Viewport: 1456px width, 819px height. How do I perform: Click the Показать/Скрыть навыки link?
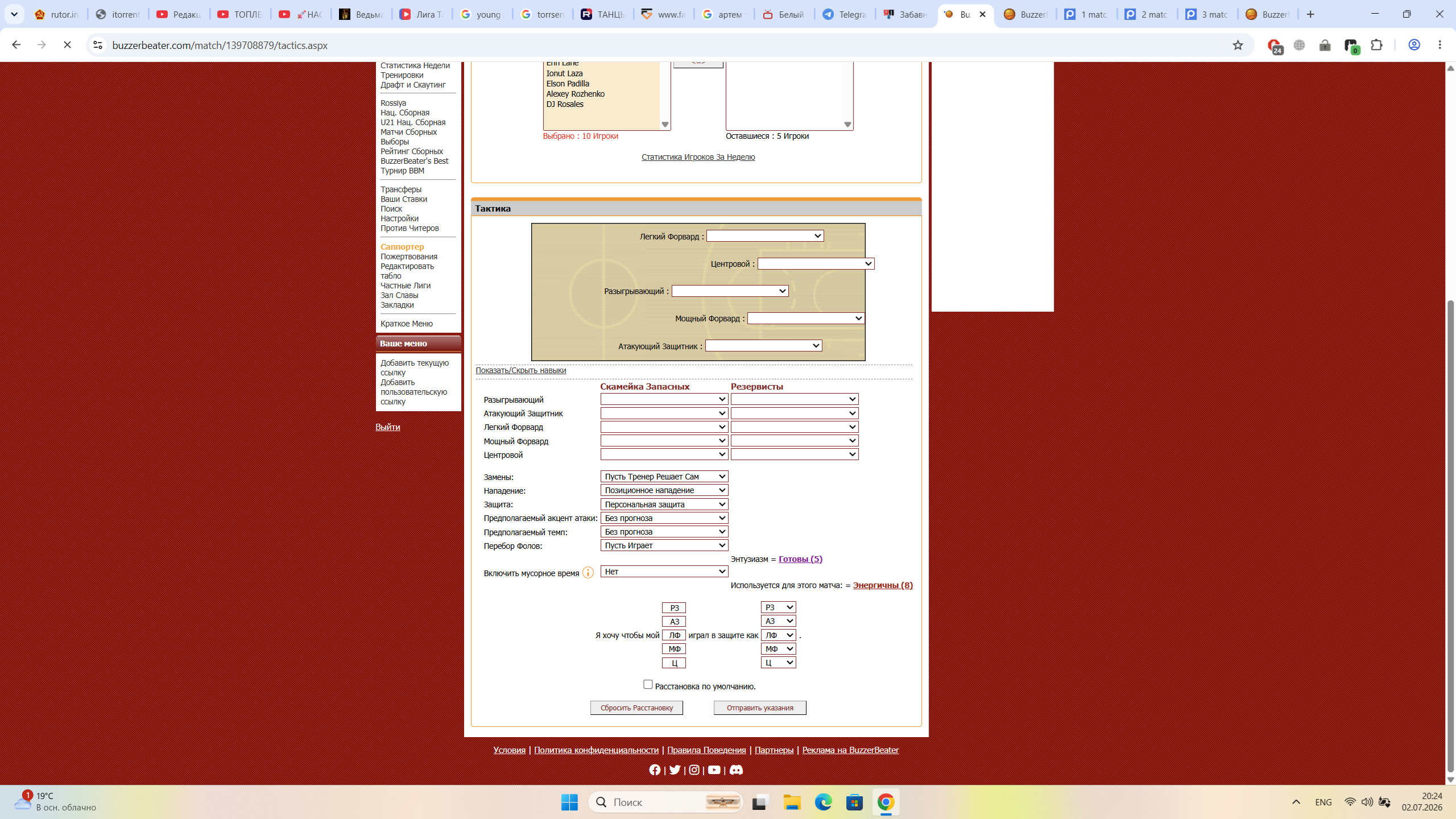(x=520, y=370)
